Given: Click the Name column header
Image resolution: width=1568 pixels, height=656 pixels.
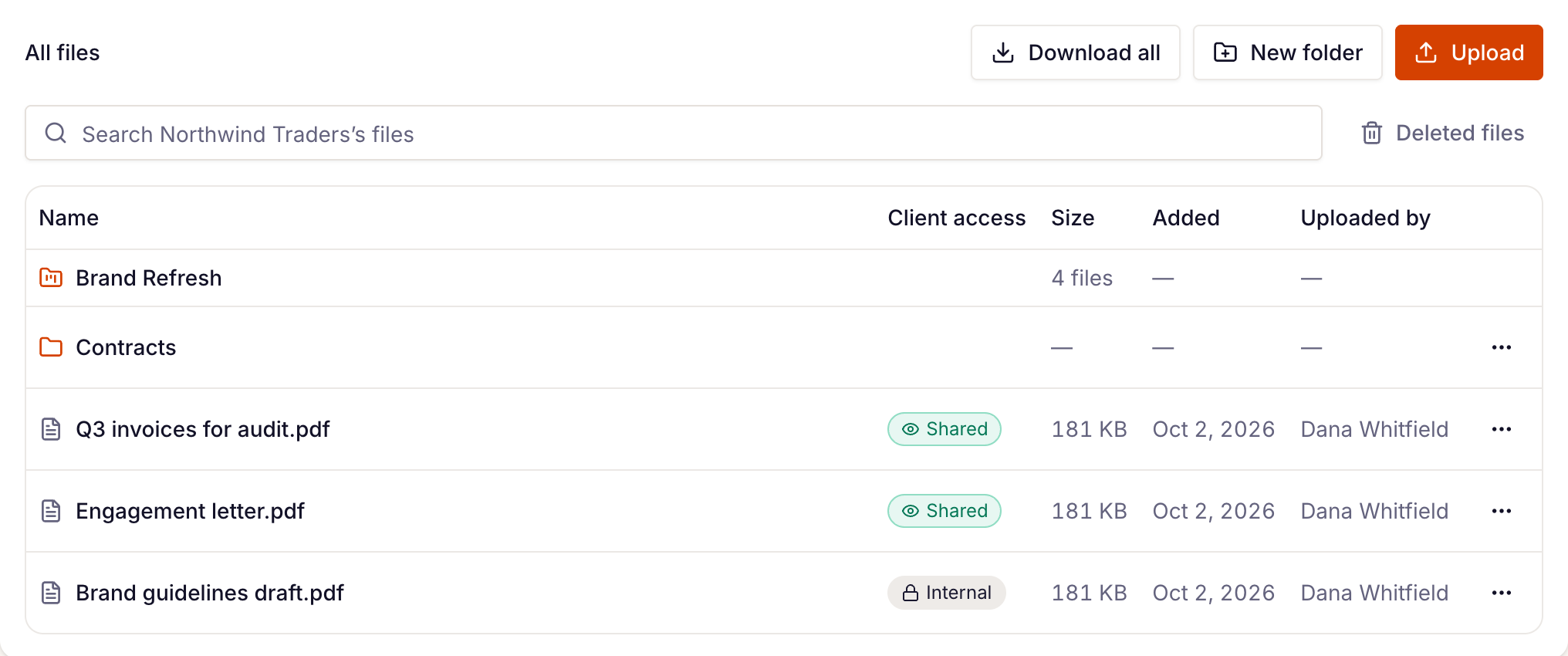Looking at the screenshot, I should (69, 218).
